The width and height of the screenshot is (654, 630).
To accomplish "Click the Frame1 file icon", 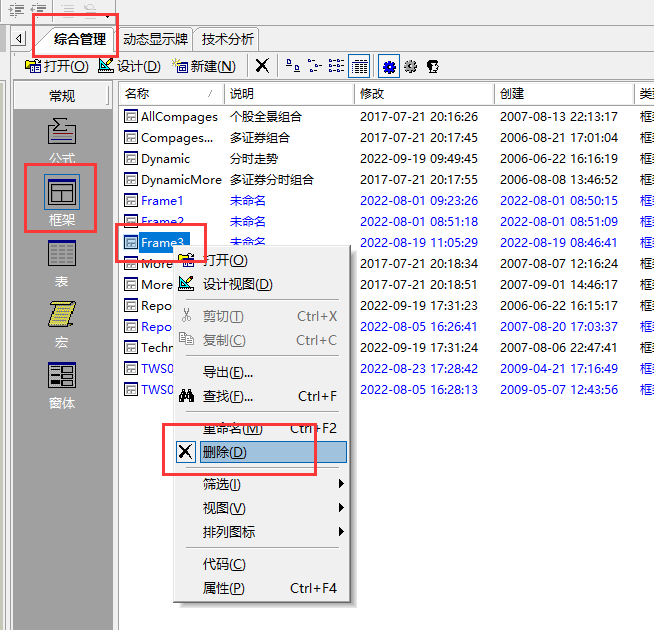I will click(x=131, y=201).
